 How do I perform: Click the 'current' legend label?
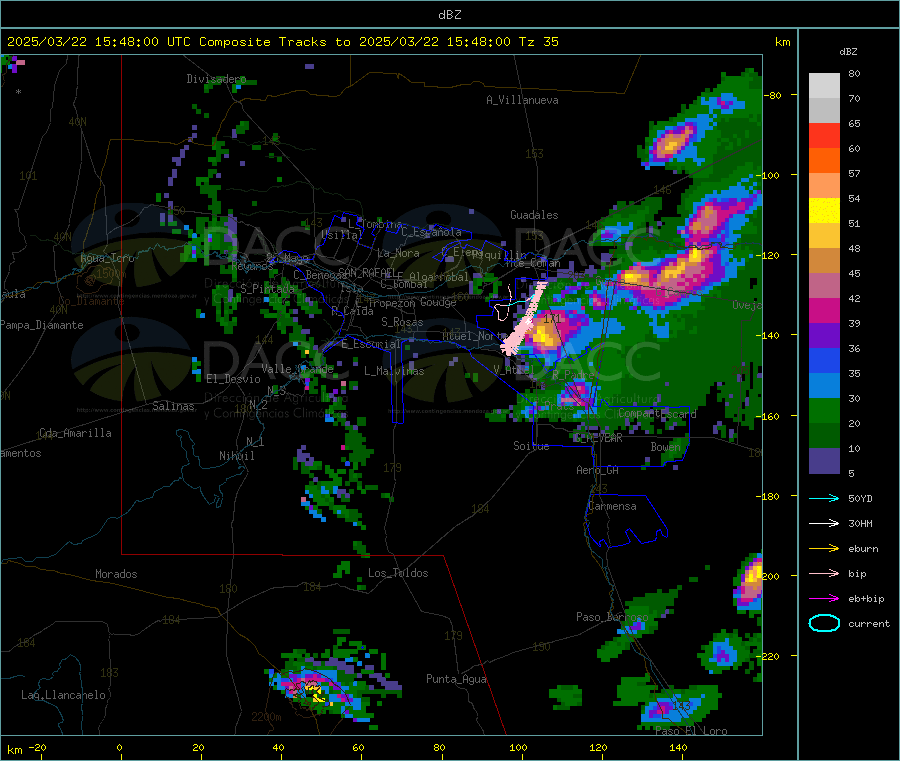[869, 624]
